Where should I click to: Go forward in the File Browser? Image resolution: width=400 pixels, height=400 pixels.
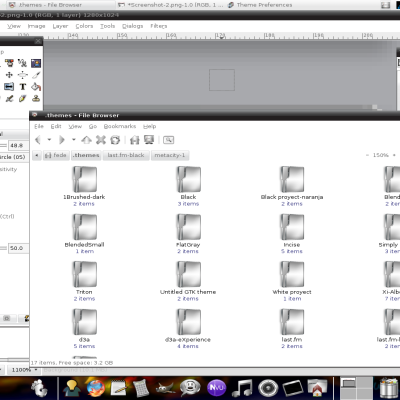tap(61, 140)
